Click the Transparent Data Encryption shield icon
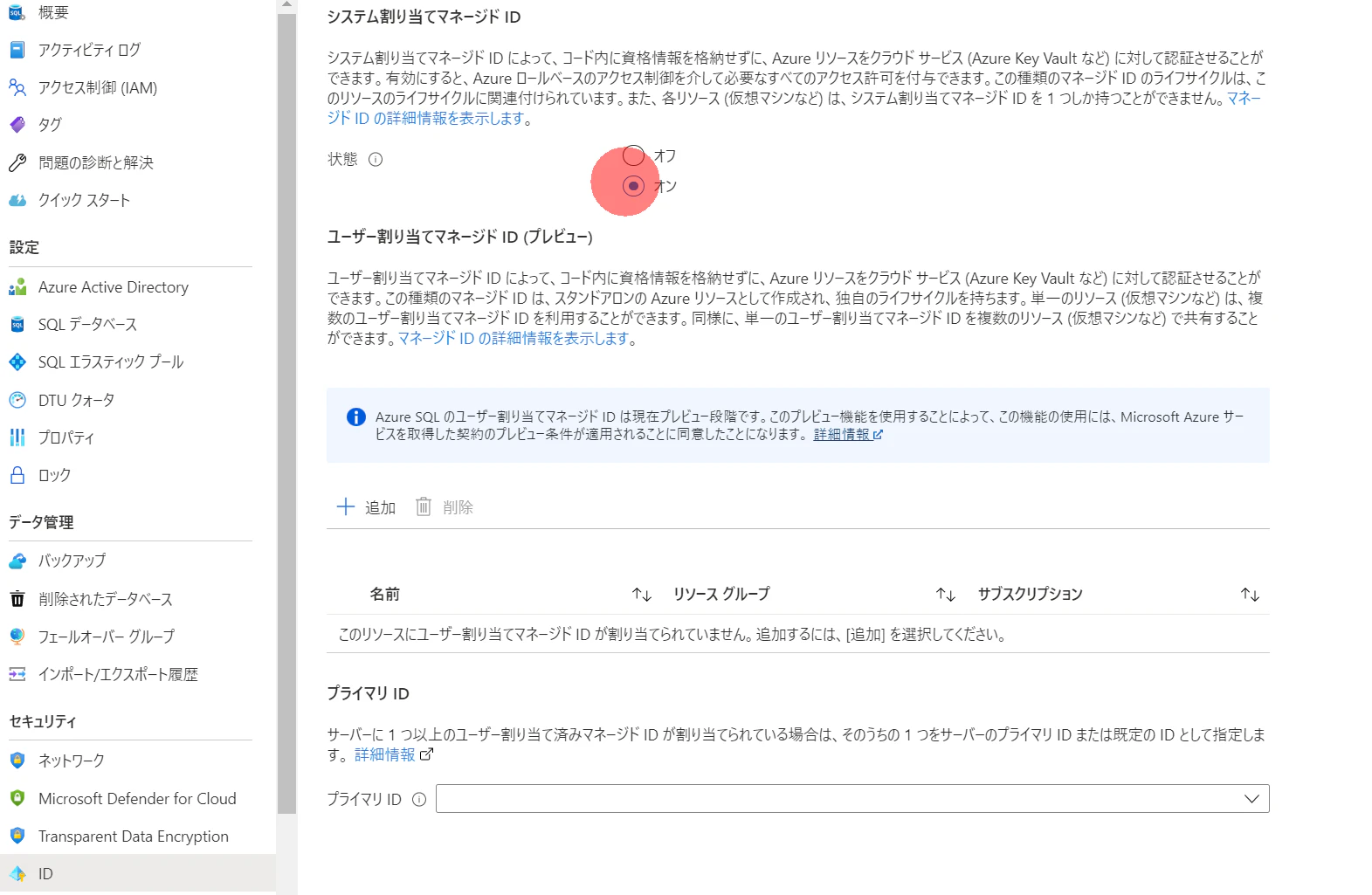The width and height of the screenshot is (1372, 895). tap(17, 836)
